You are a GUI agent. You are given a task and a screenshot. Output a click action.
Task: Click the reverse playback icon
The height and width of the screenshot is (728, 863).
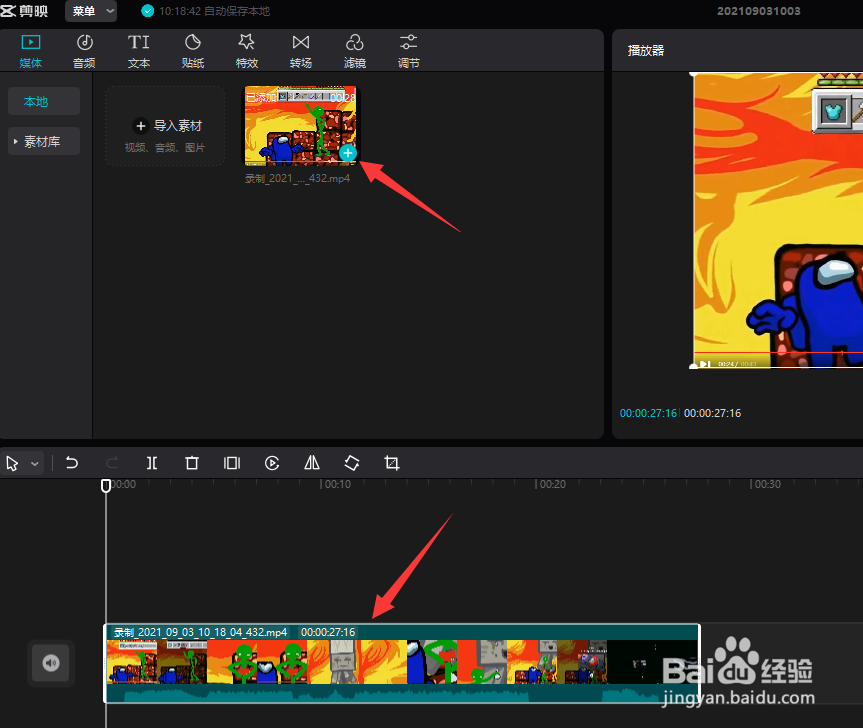(x=272, y=463)
